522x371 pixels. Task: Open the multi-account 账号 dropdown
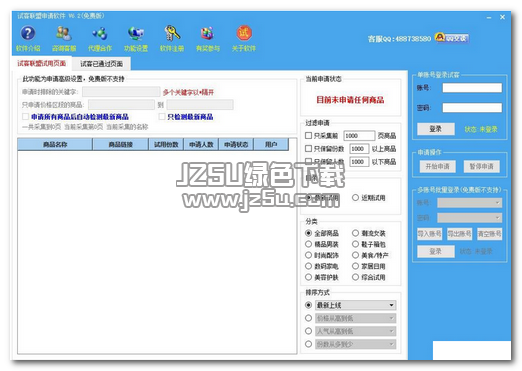click(469, 203)
